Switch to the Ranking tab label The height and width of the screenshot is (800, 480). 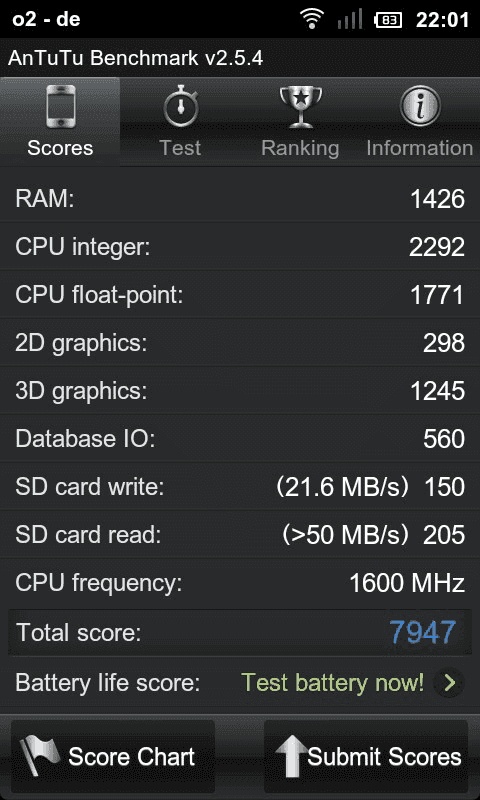pos(300,148)
